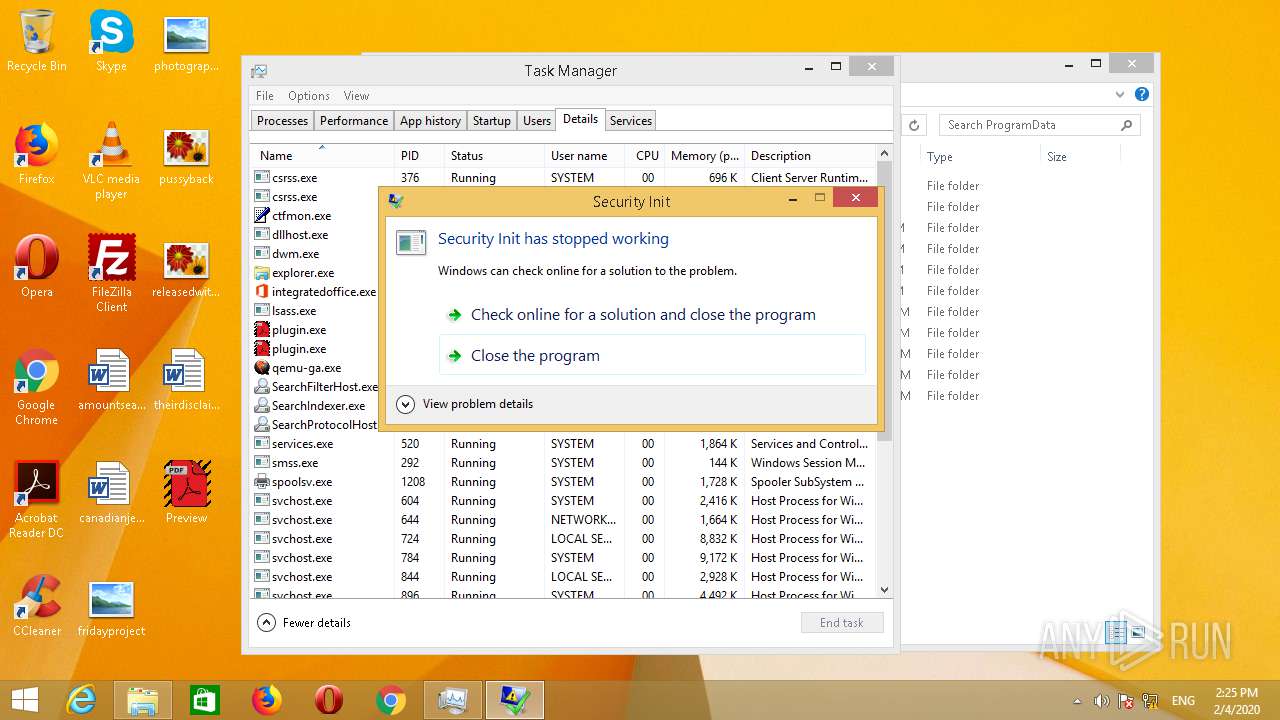Collapse Task Manager with Fewer details
The width and height of the screenshot is (1280, 720).
click(304, 622)
